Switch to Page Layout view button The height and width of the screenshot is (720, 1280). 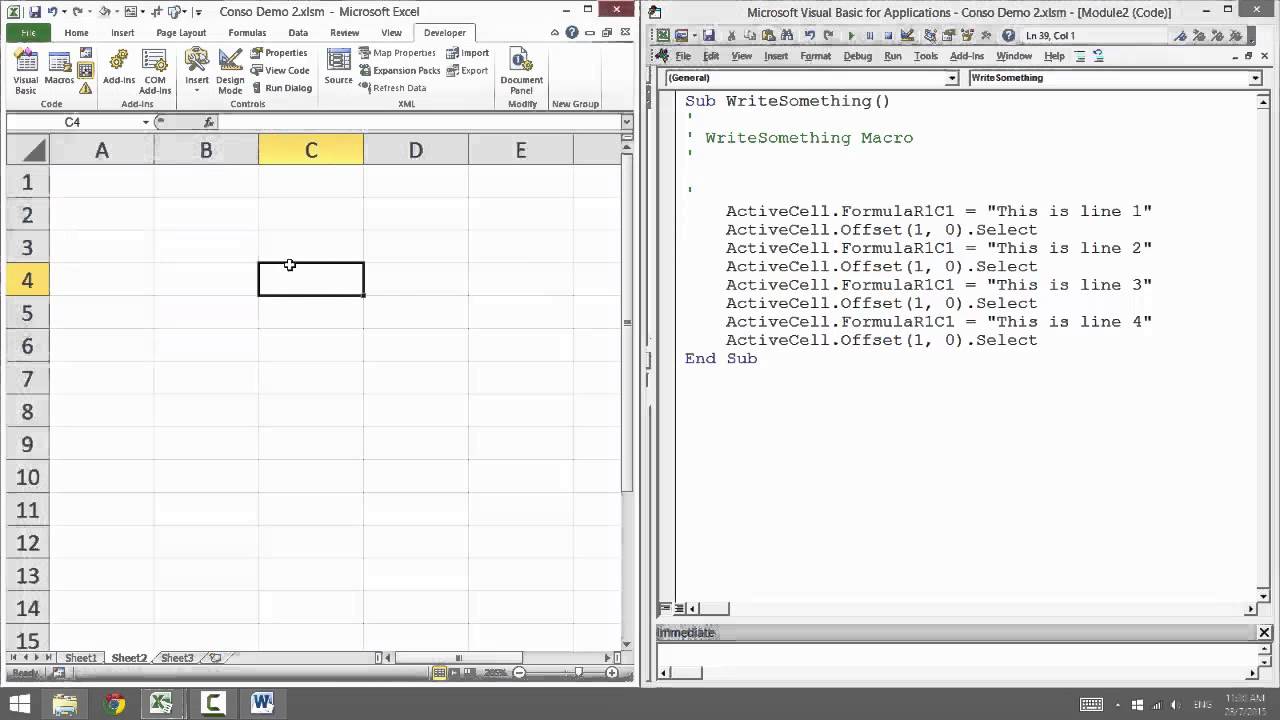coord(455,673)
